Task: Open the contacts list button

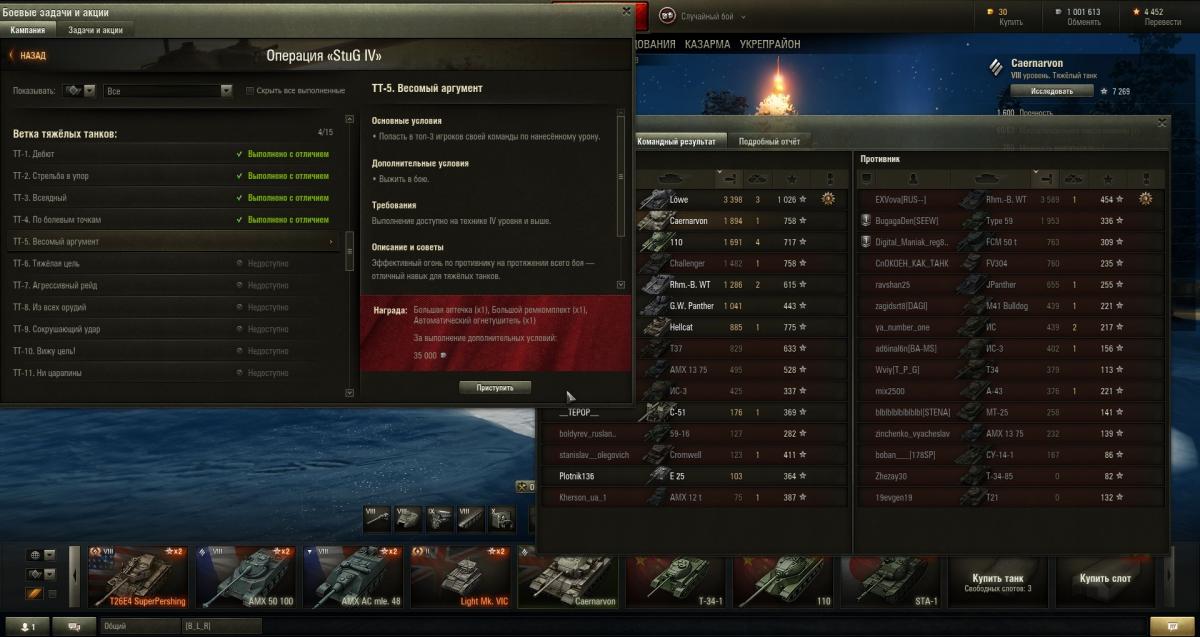Action: click(25, 626)
